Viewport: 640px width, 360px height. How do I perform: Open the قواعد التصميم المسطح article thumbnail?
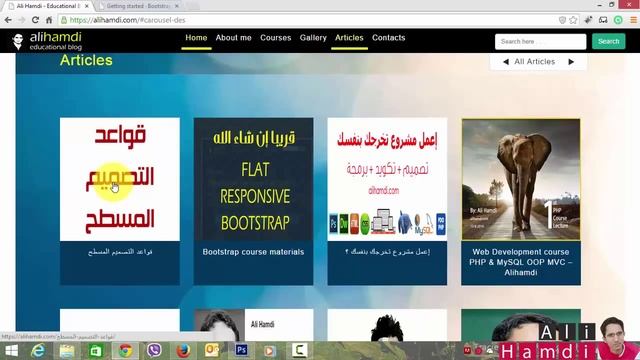pos(120,179)
